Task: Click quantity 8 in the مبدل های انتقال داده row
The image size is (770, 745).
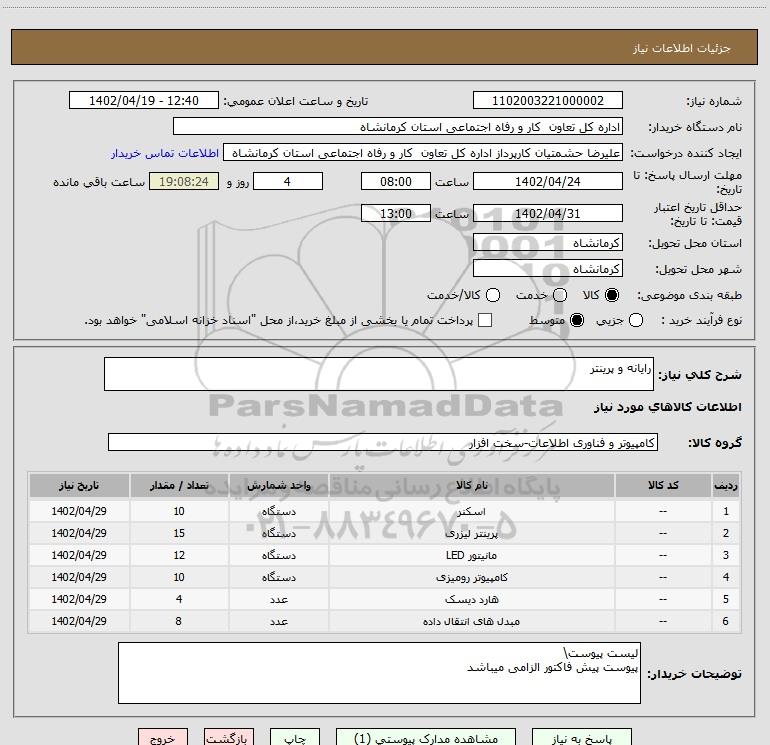Action: (x=179, y=622)
